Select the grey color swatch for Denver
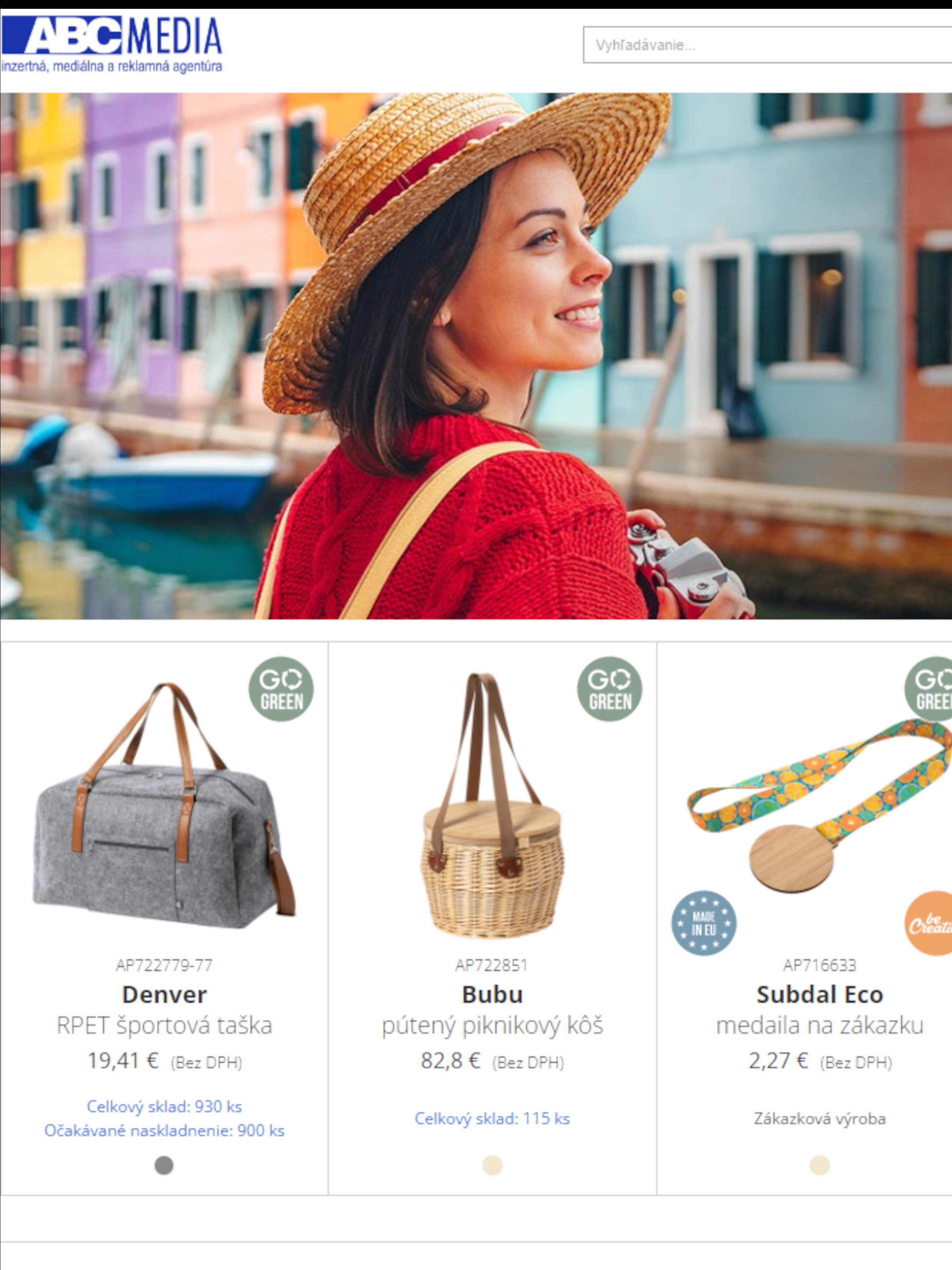 [x=164, y=1166]
